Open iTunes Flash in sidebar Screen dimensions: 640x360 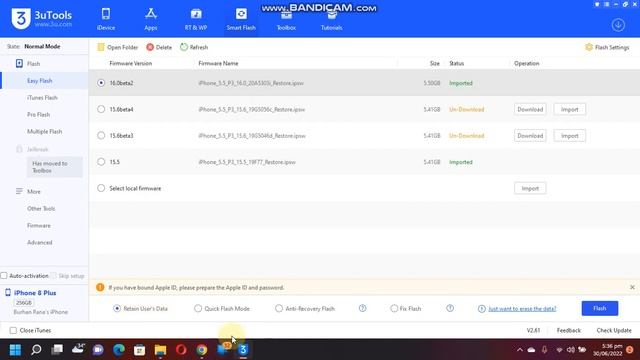click(x=42, y=98)
